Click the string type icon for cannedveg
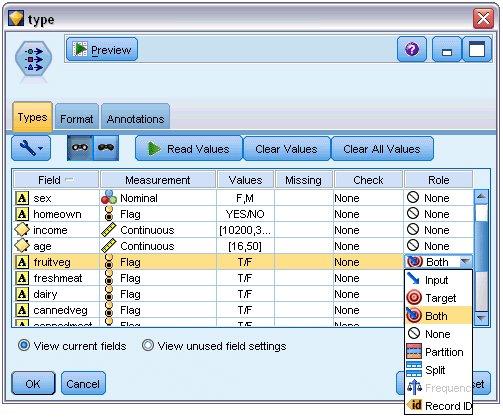The image size is (503, 418). click(22, 310)
